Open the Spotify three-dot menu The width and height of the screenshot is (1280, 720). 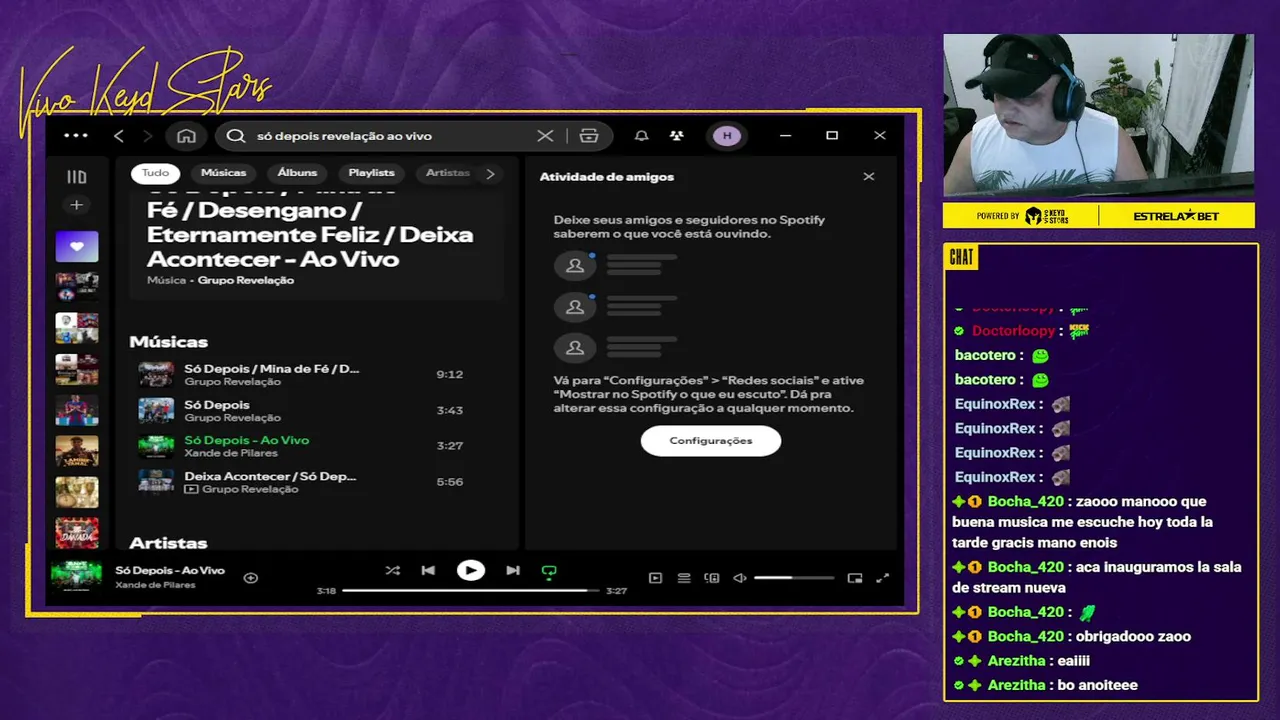point(76,136)
